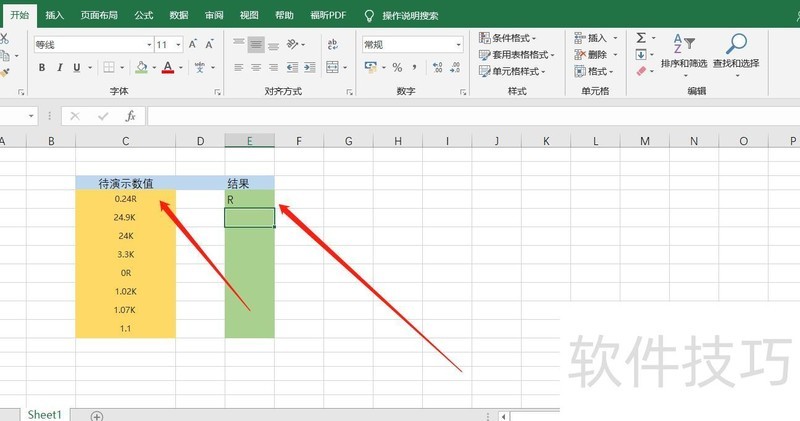Select cell containing 24.9K

(x=126, y=217)
